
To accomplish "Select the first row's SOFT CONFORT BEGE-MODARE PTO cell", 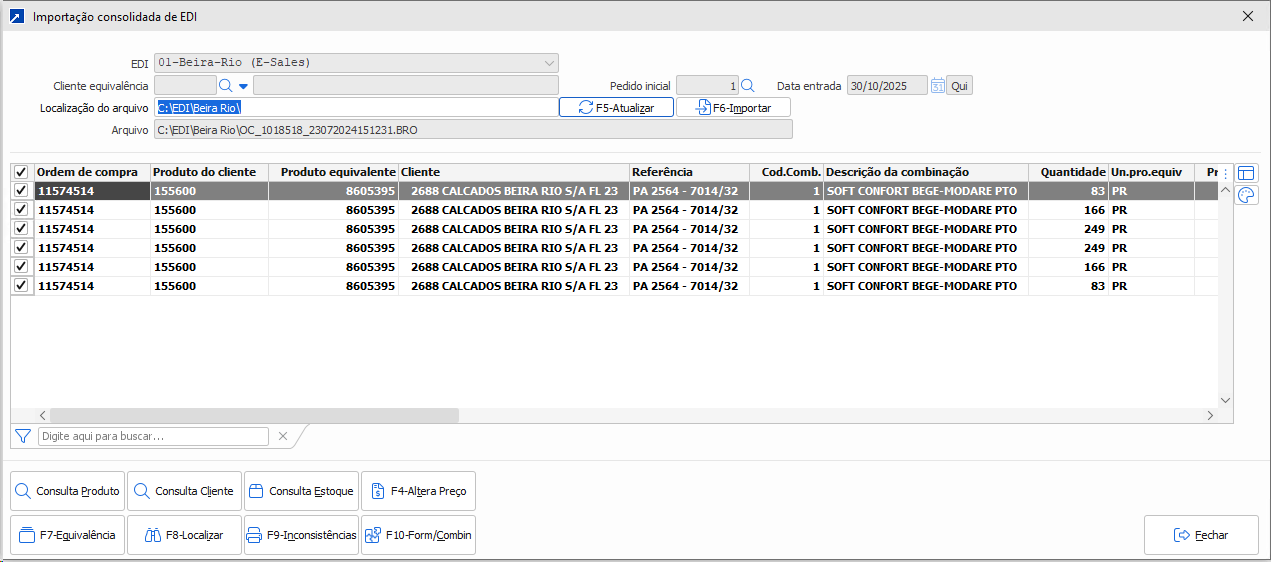I will (x=926, y=191).
